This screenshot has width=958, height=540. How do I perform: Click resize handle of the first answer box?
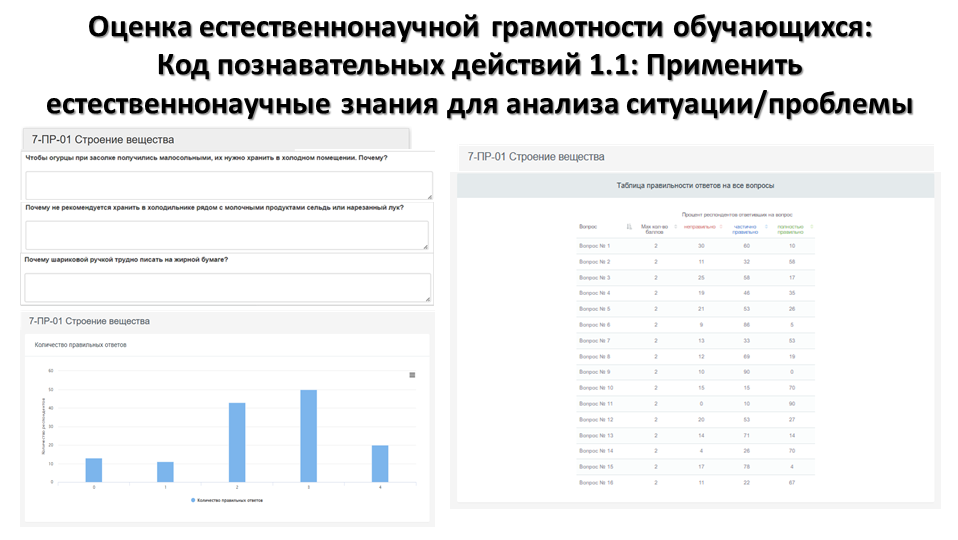(428, 195)
